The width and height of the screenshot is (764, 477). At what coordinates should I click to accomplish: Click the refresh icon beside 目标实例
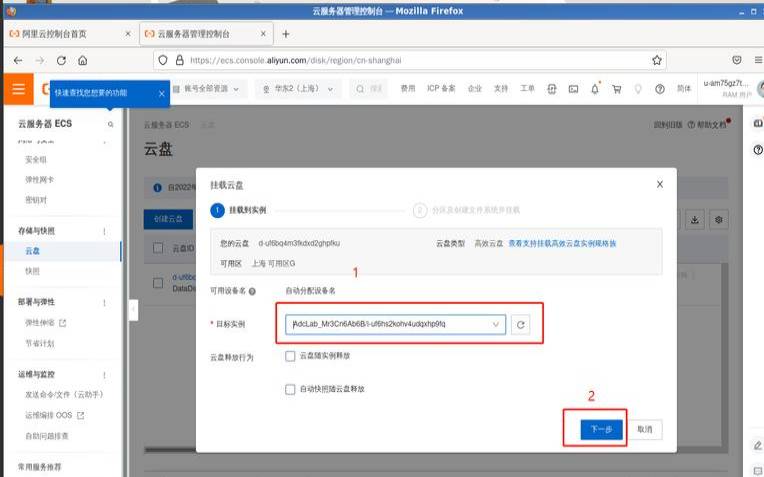520,324
